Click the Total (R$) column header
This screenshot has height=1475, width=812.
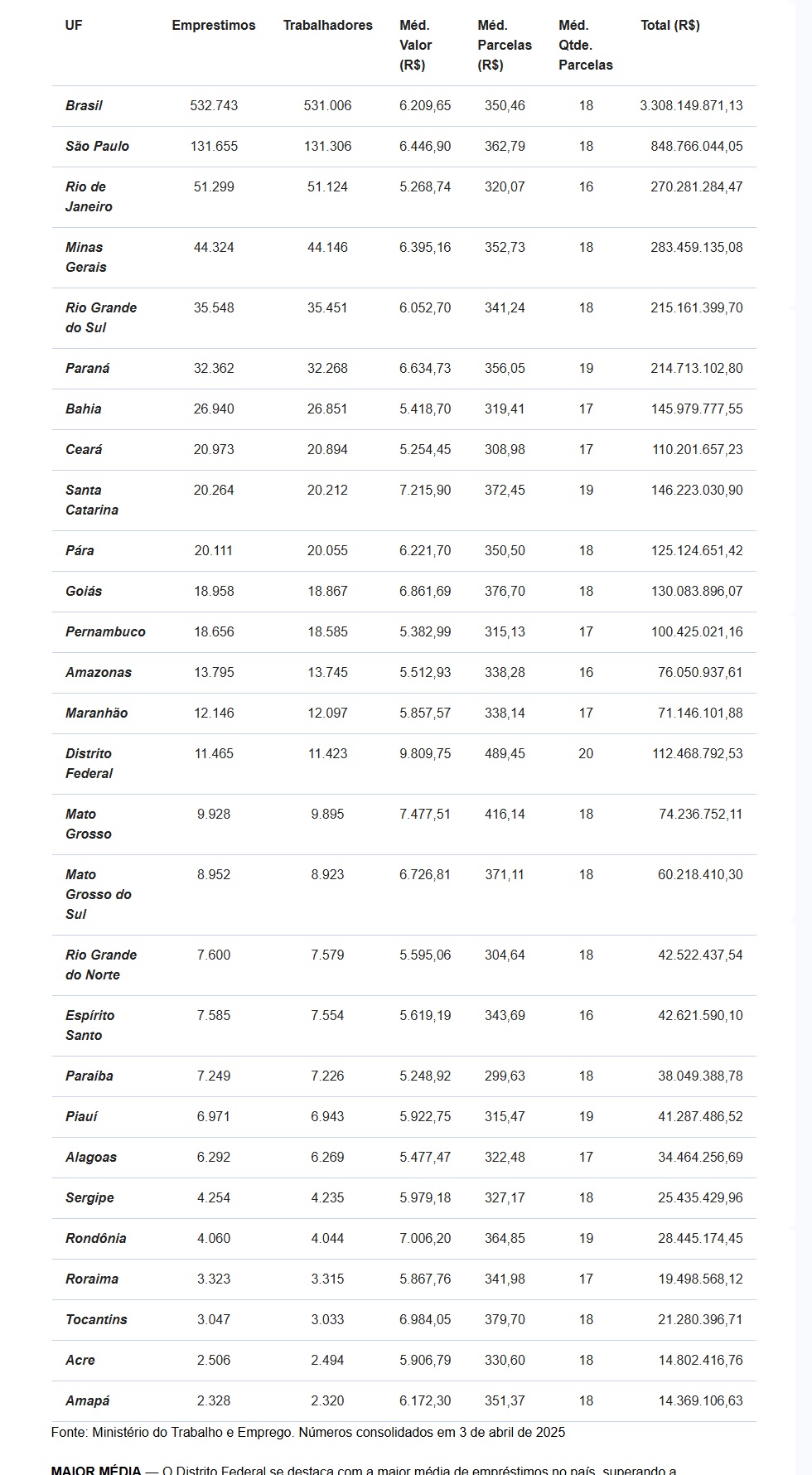pyautogui.click(x=670, y=26)
